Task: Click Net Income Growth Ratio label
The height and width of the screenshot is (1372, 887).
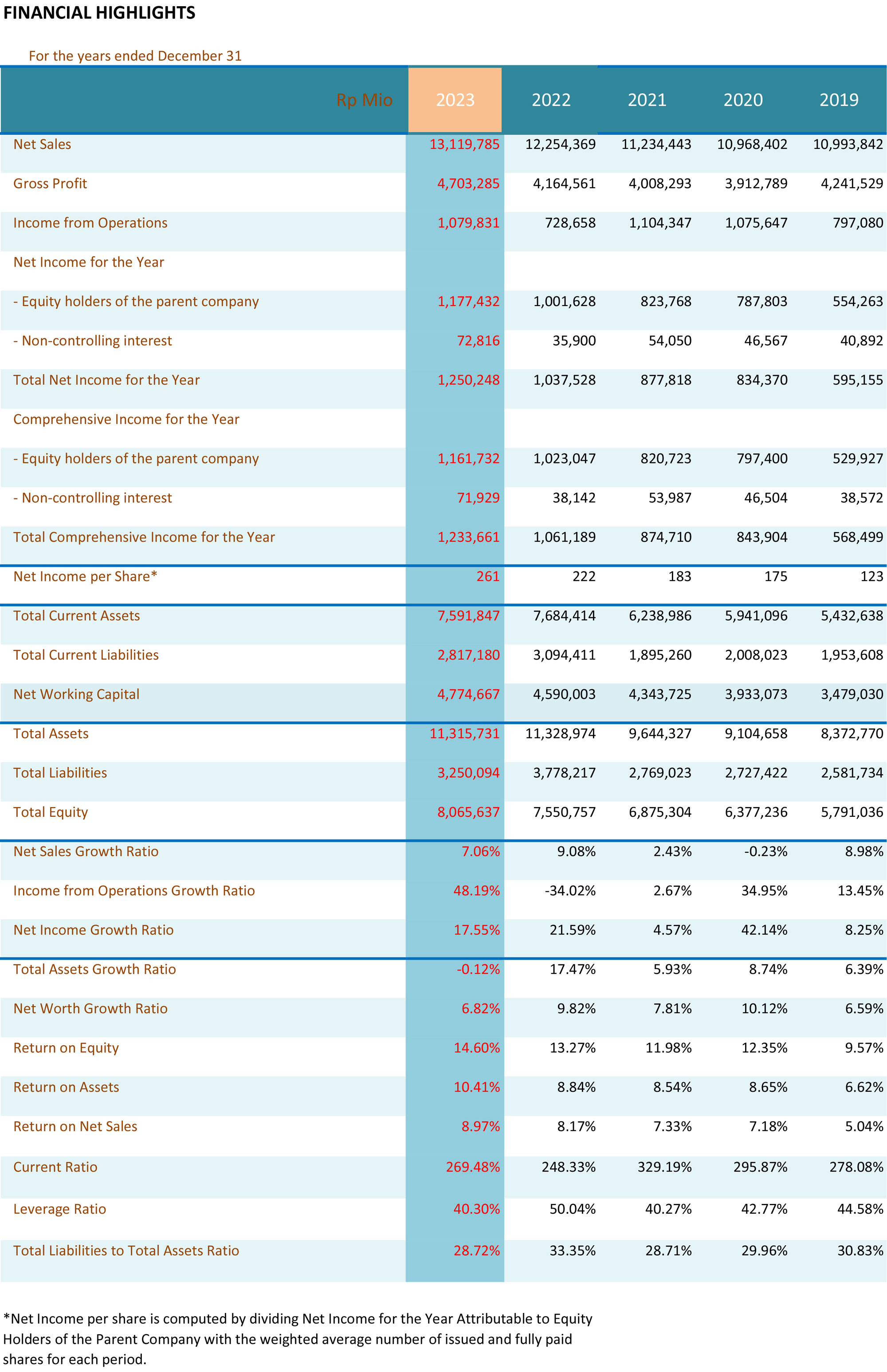Action: click(93, 930)
